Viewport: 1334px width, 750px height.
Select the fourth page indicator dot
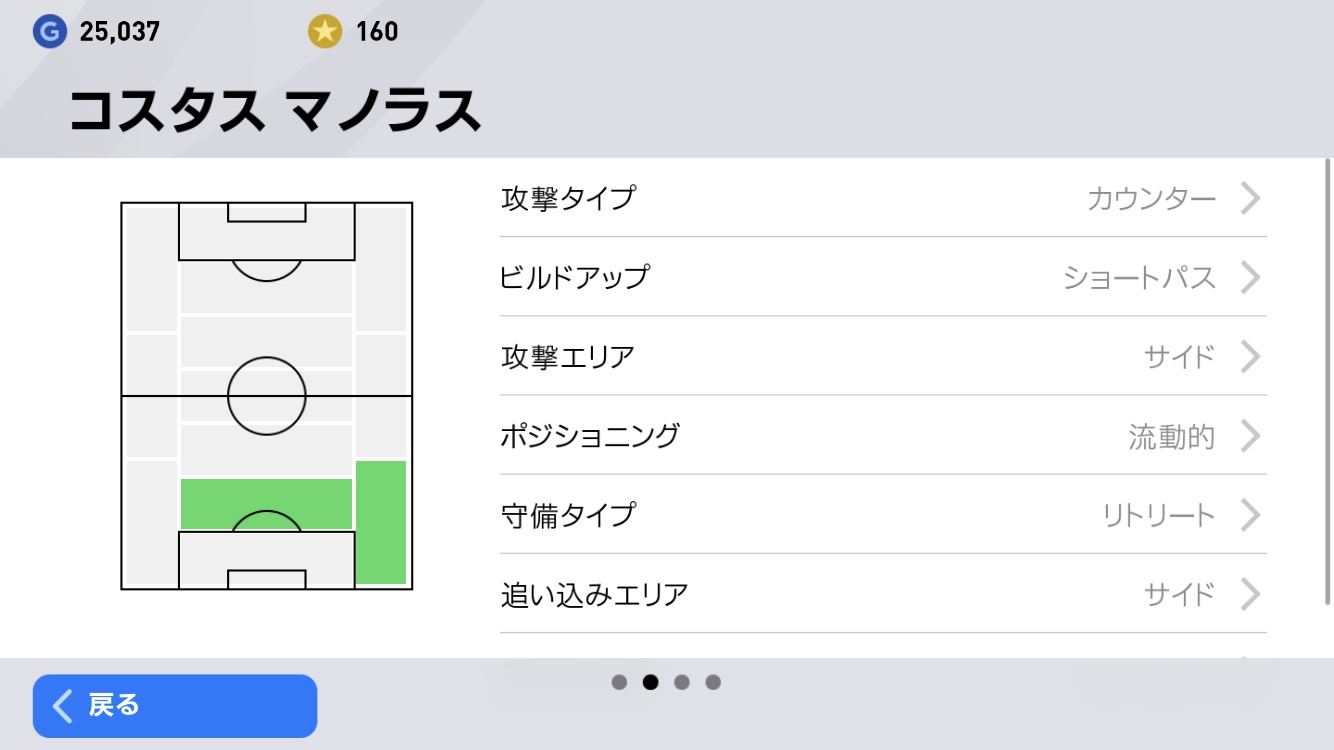pyautogui.click(x=713, y=682)
